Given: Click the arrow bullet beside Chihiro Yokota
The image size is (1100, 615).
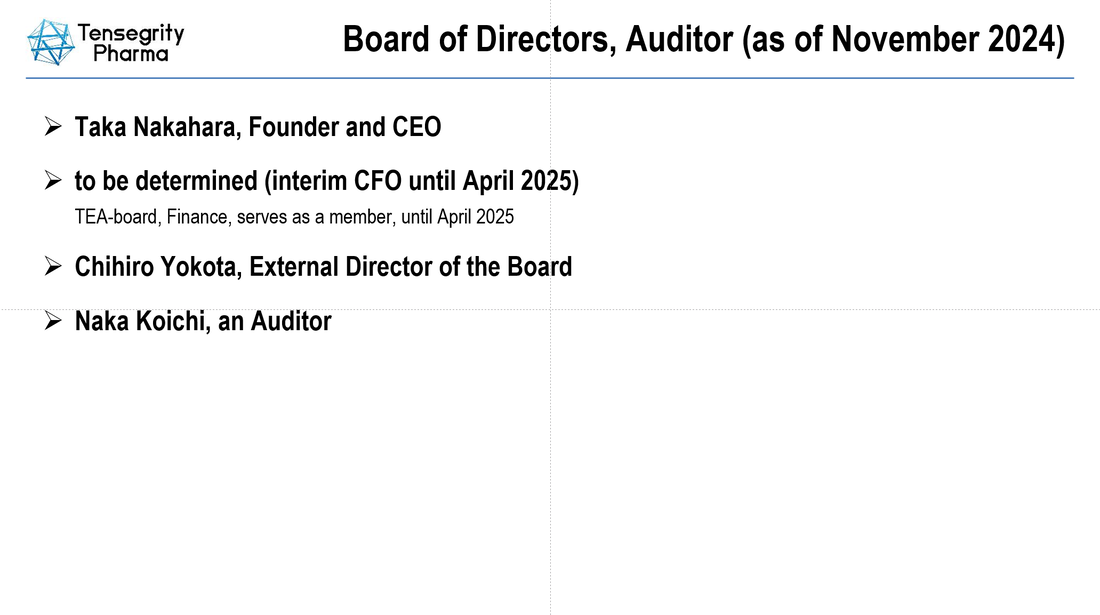Looking at the screenshot, I should [x=53, y=266].
